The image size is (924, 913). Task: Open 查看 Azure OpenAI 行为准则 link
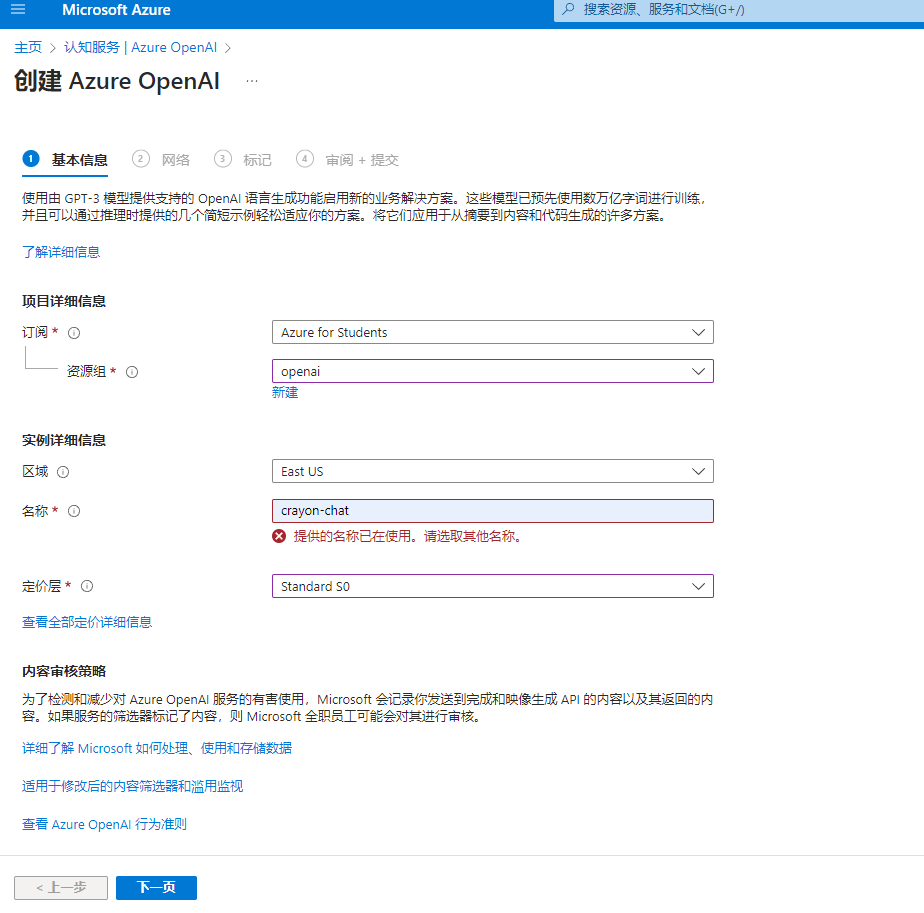click(x=105, y=824)
